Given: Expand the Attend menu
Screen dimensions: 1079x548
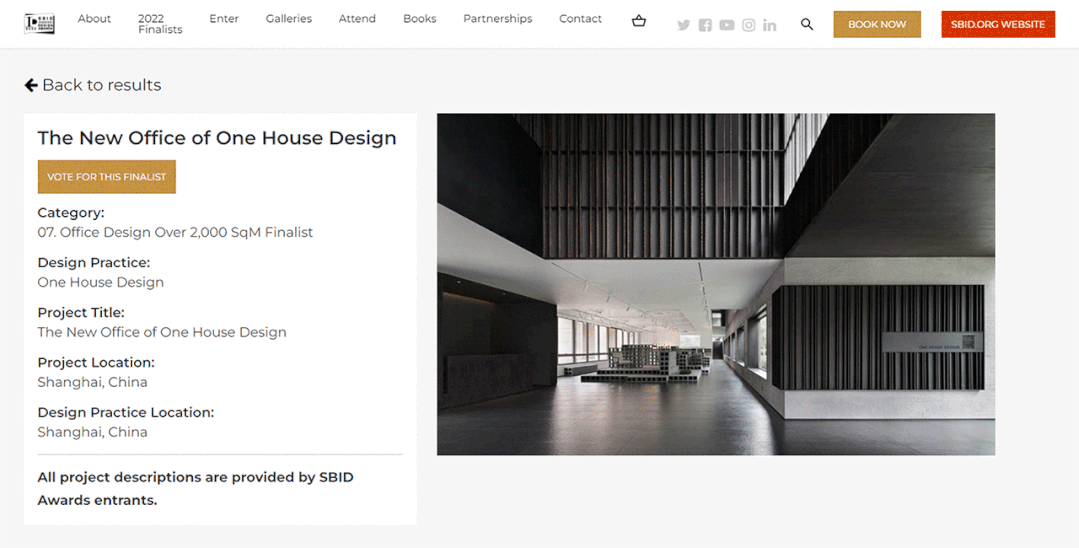Looking at the screenshot, I should 357,19.
